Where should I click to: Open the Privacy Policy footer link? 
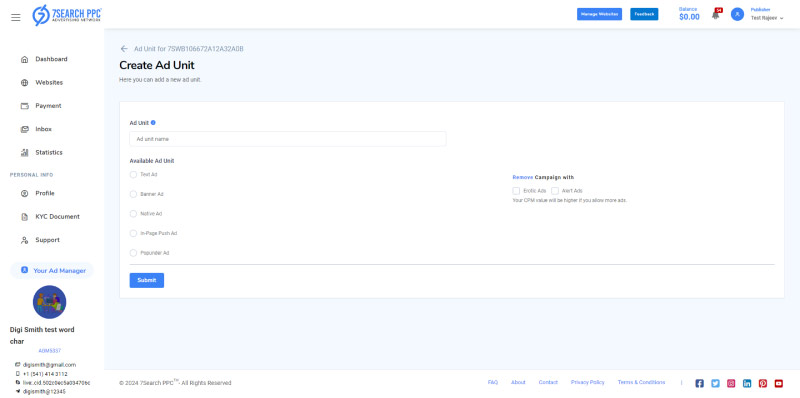pyautogui.click(x=587, y=383)
